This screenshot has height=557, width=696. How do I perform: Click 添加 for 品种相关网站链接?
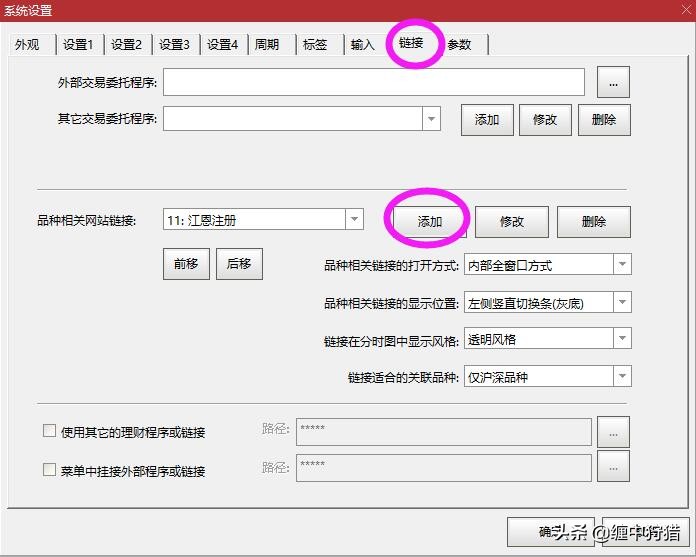430,221
